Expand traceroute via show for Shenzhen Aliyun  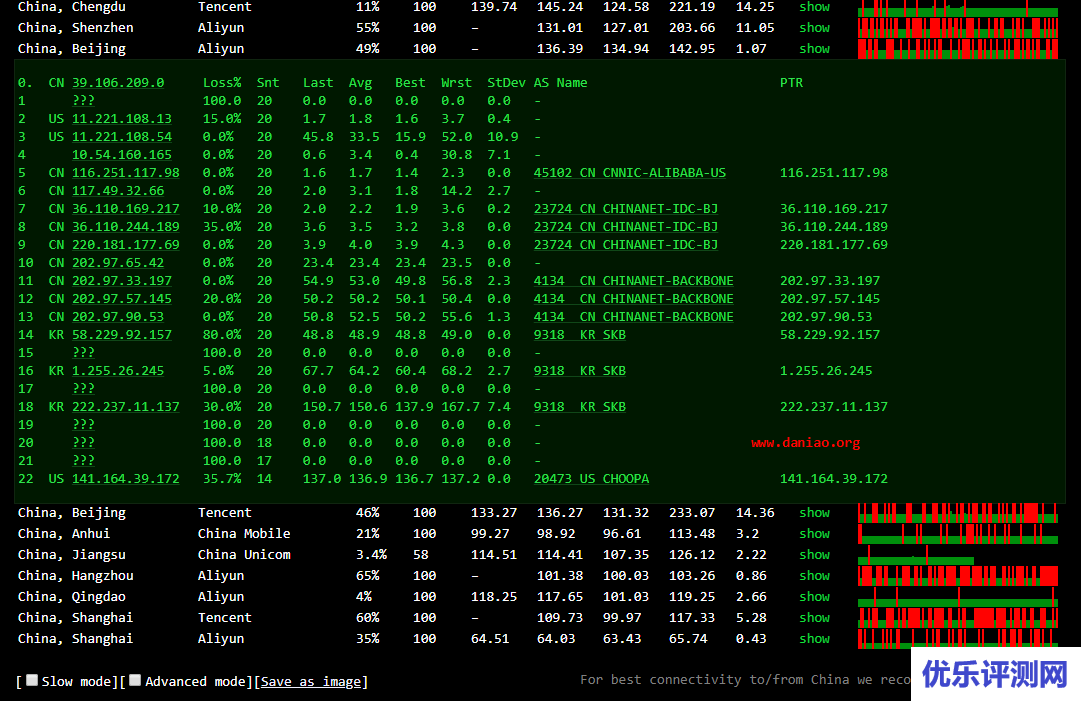pos(814,28)
